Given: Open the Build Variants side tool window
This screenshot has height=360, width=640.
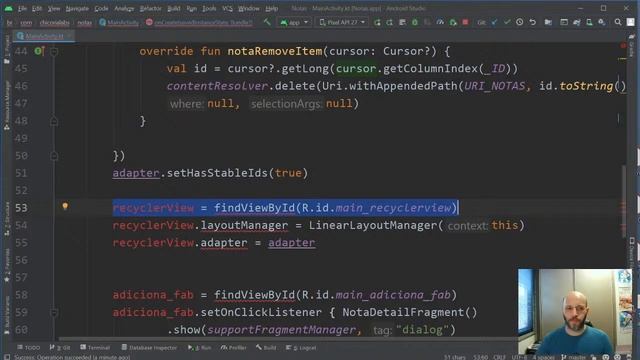Looking at the screenshot, I should click(x=7, y=316).
